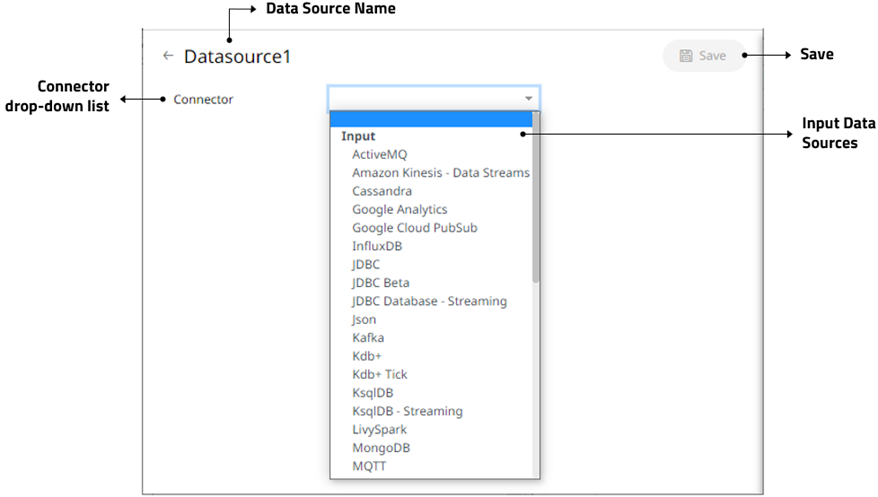Select the Cassandra connector option

coord(382,191)
